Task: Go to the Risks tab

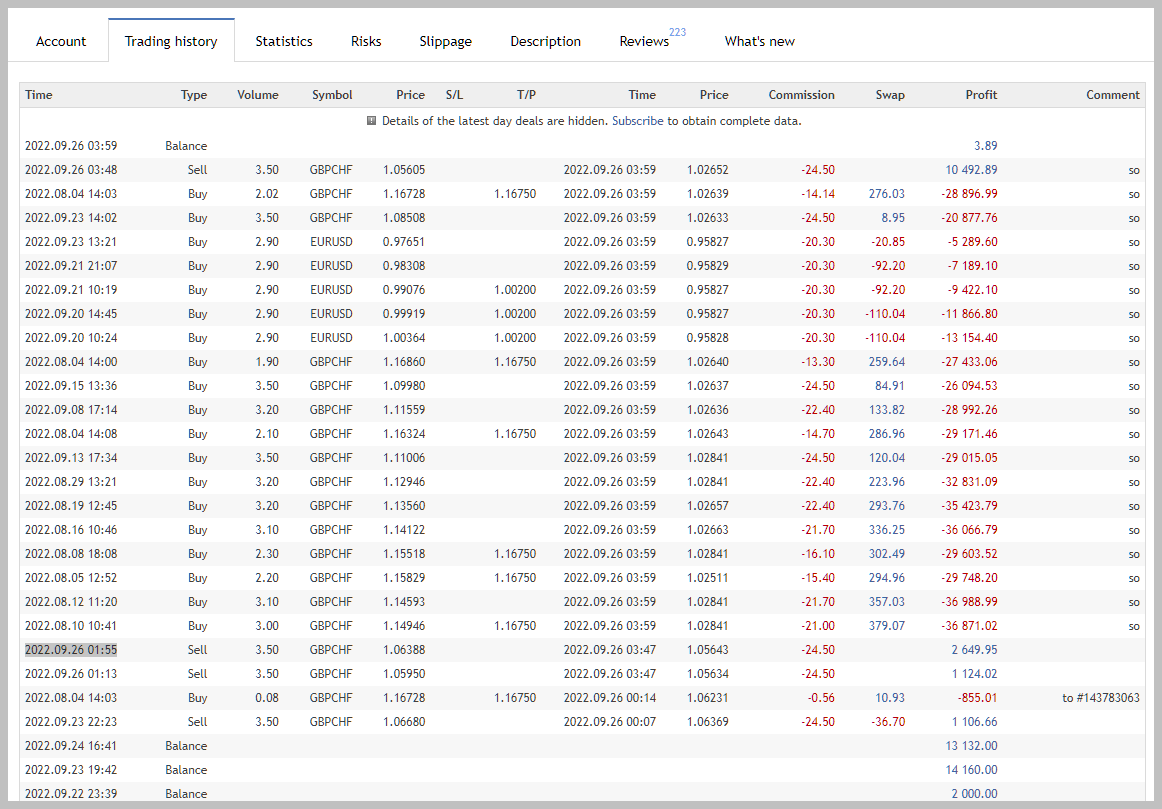Action: (366, 41)
